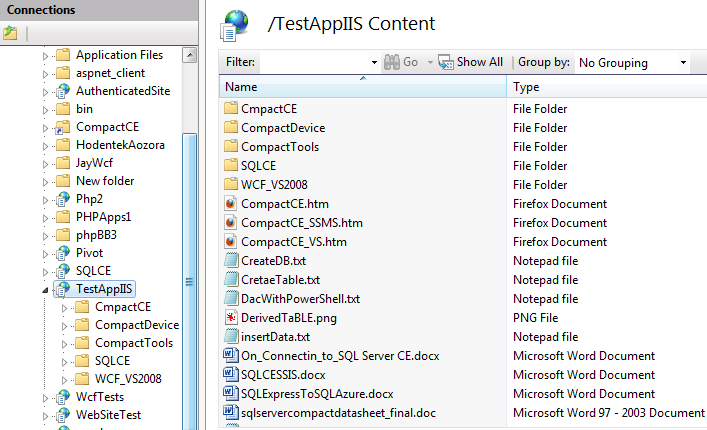The image size is (707, 430).
Task: Select CretaeTable.txt in content list
Action: coord(280,279)
